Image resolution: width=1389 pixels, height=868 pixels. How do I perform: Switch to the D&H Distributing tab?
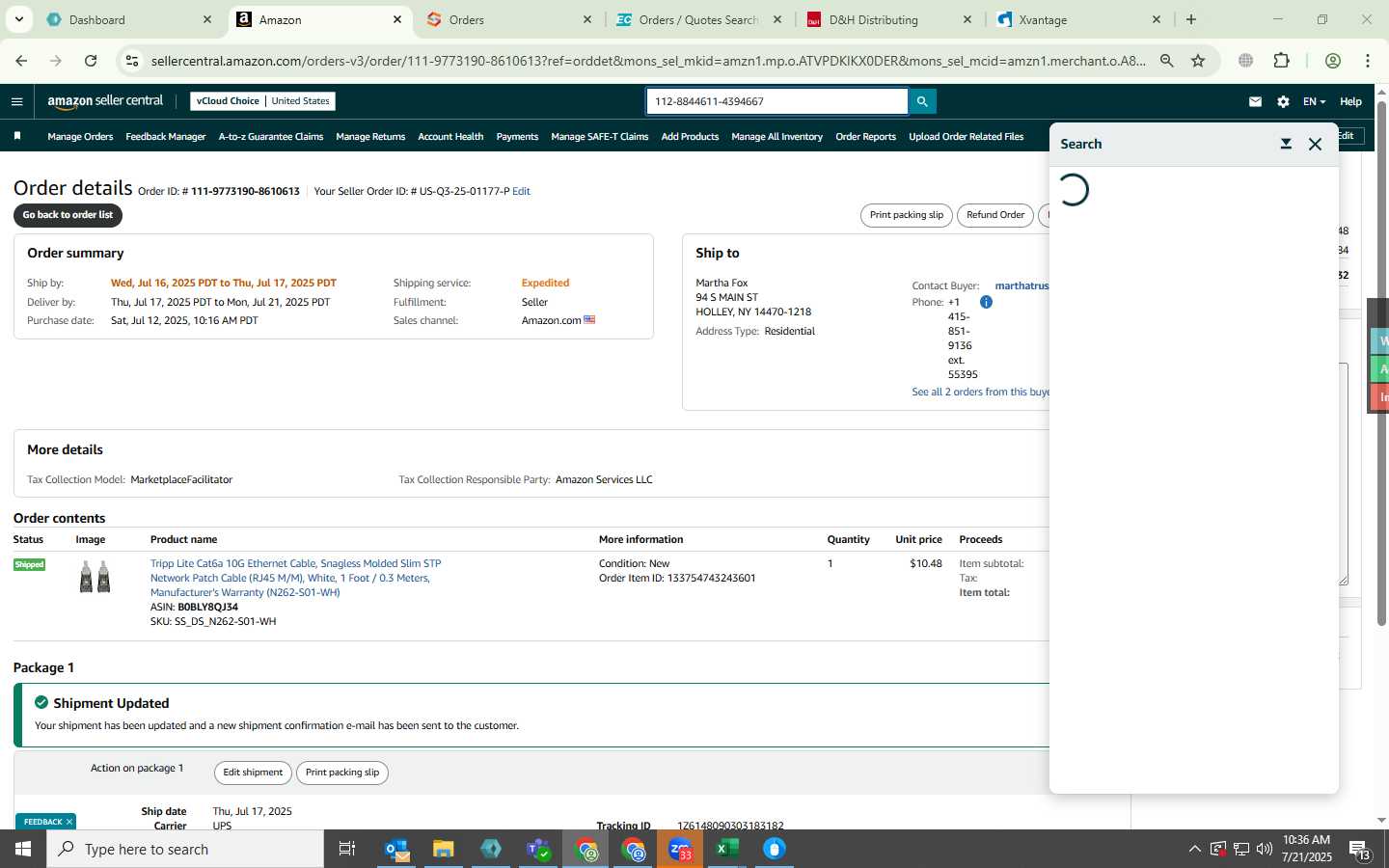[889, 19]
